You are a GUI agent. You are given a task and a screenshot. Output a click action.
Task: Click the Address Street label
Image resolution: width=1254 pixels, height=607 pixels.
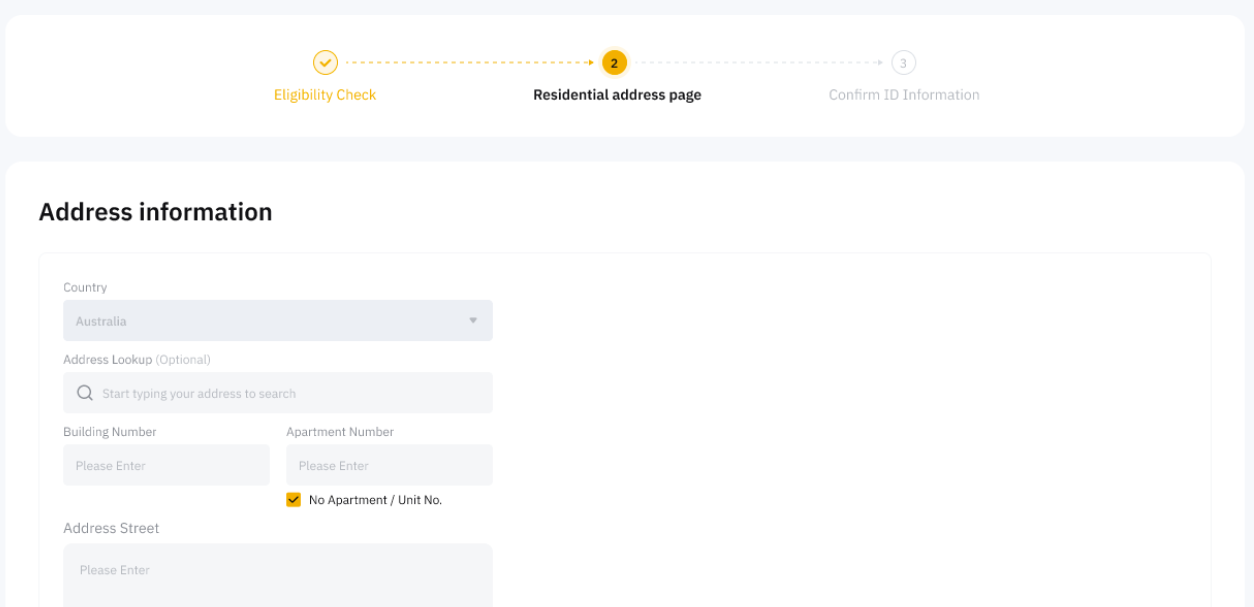(111, 528)
